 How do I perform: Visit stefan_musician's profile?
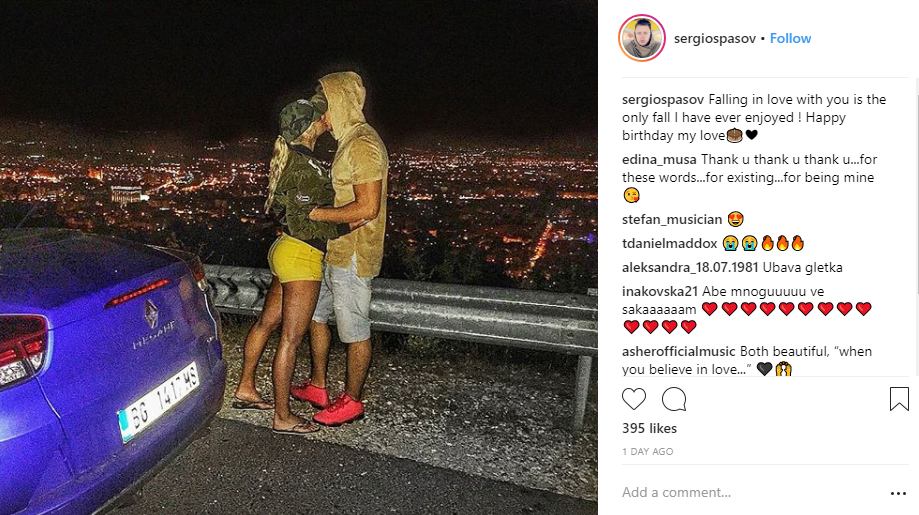[672, 219]
